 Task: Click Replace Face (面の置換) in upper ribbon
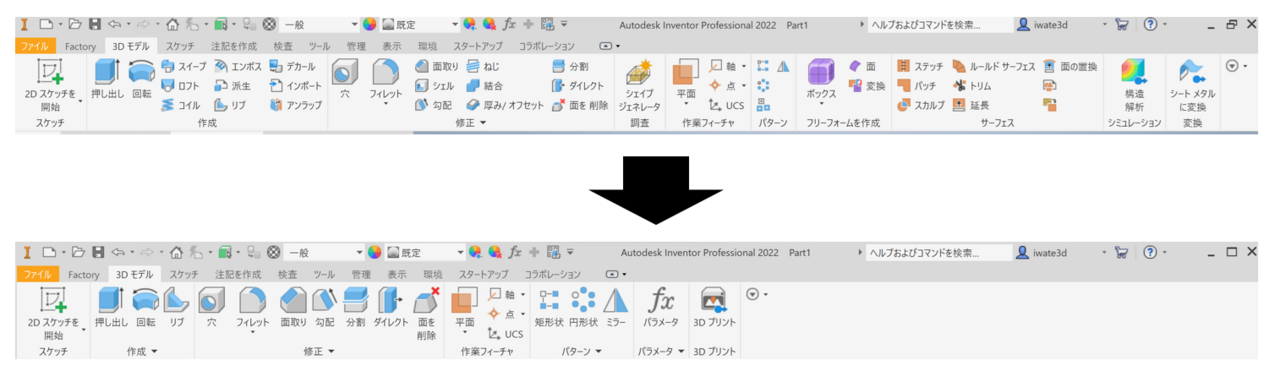click(x=1070, y=67)
